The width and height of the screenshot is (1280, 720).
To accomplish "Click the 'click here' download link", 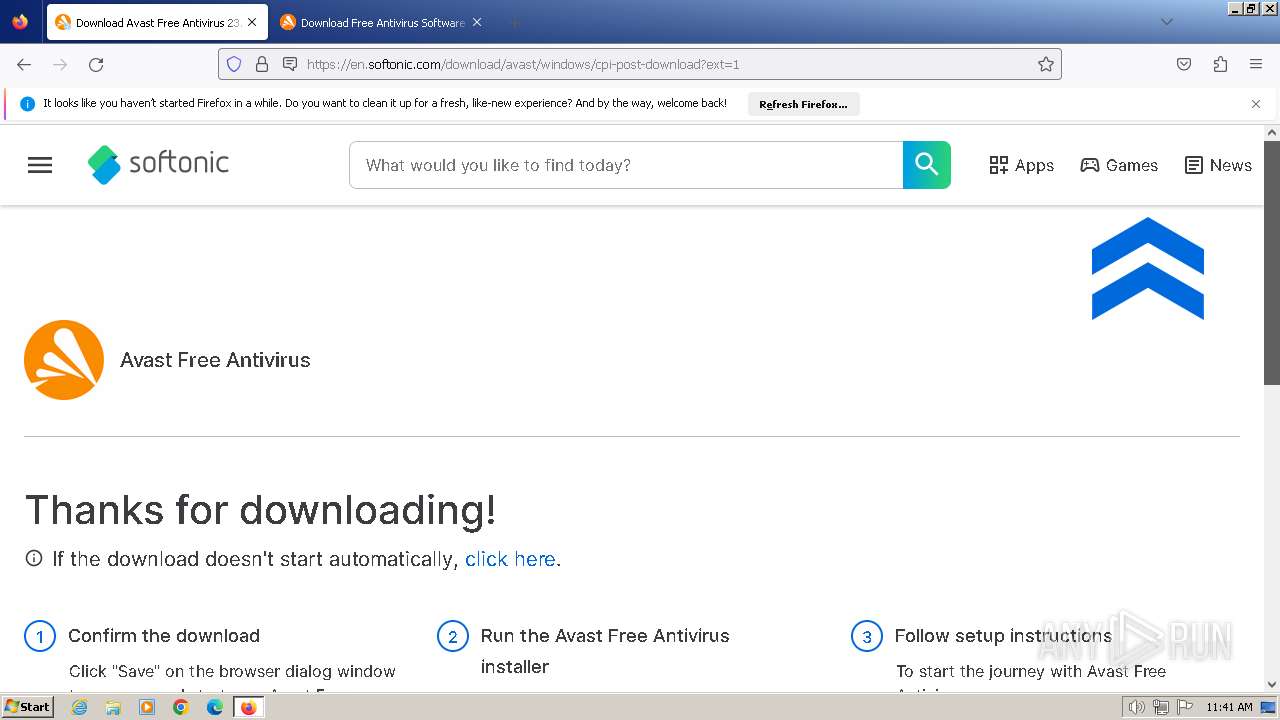I will point(510,559).
